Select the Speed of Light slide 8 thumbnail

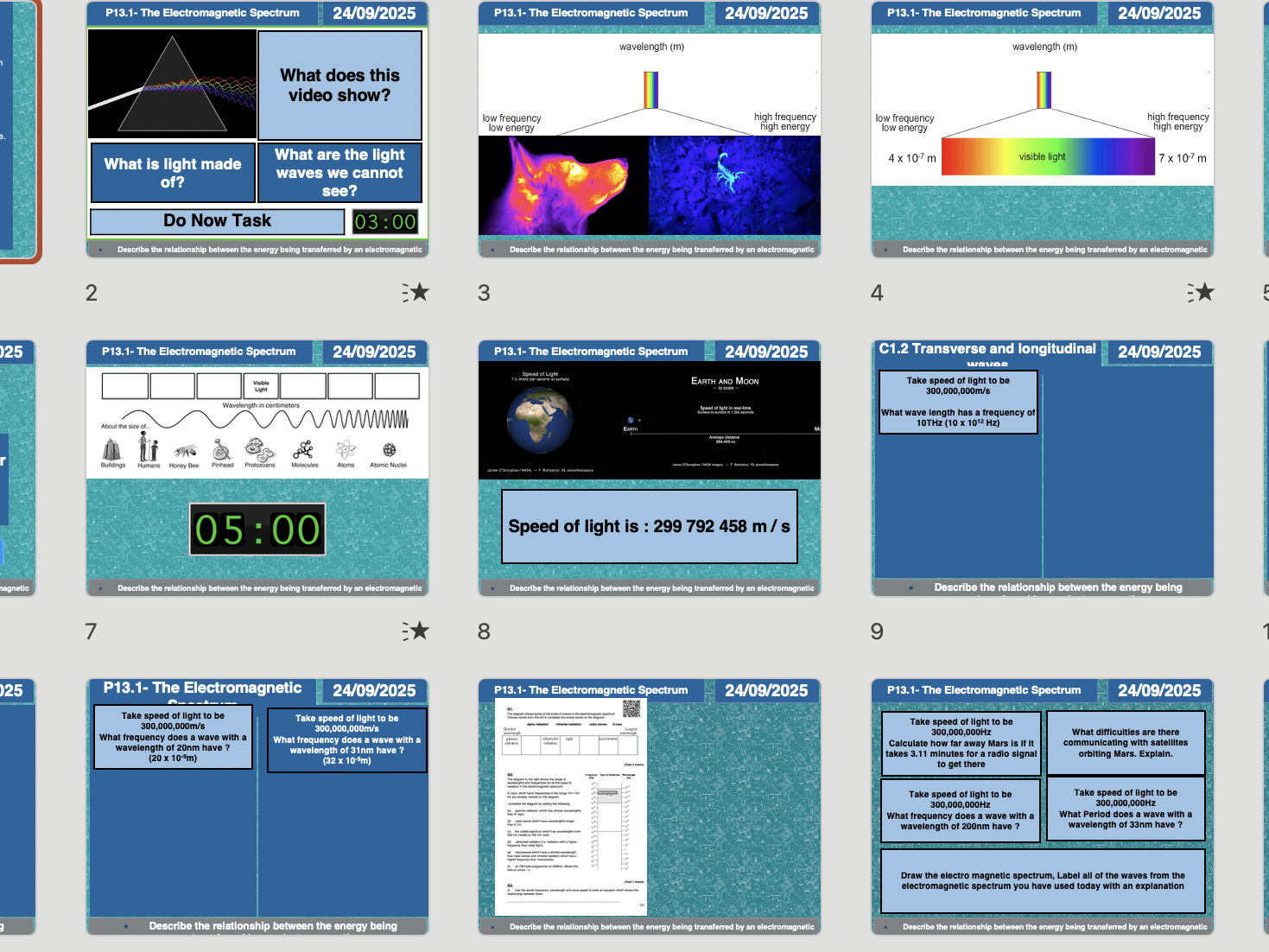click(650, 466)
